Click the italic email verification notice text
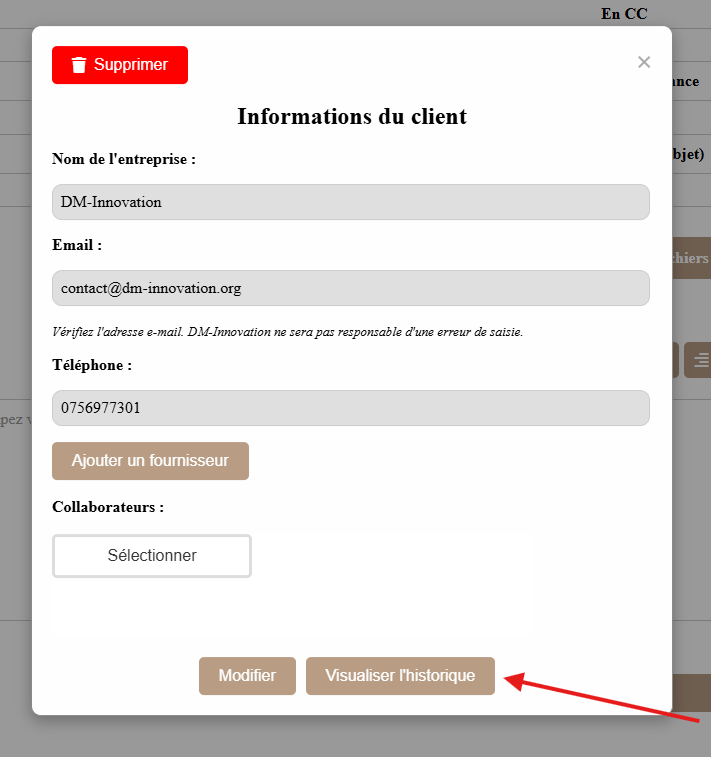This screenshot has width=711, height=757. 287,331
